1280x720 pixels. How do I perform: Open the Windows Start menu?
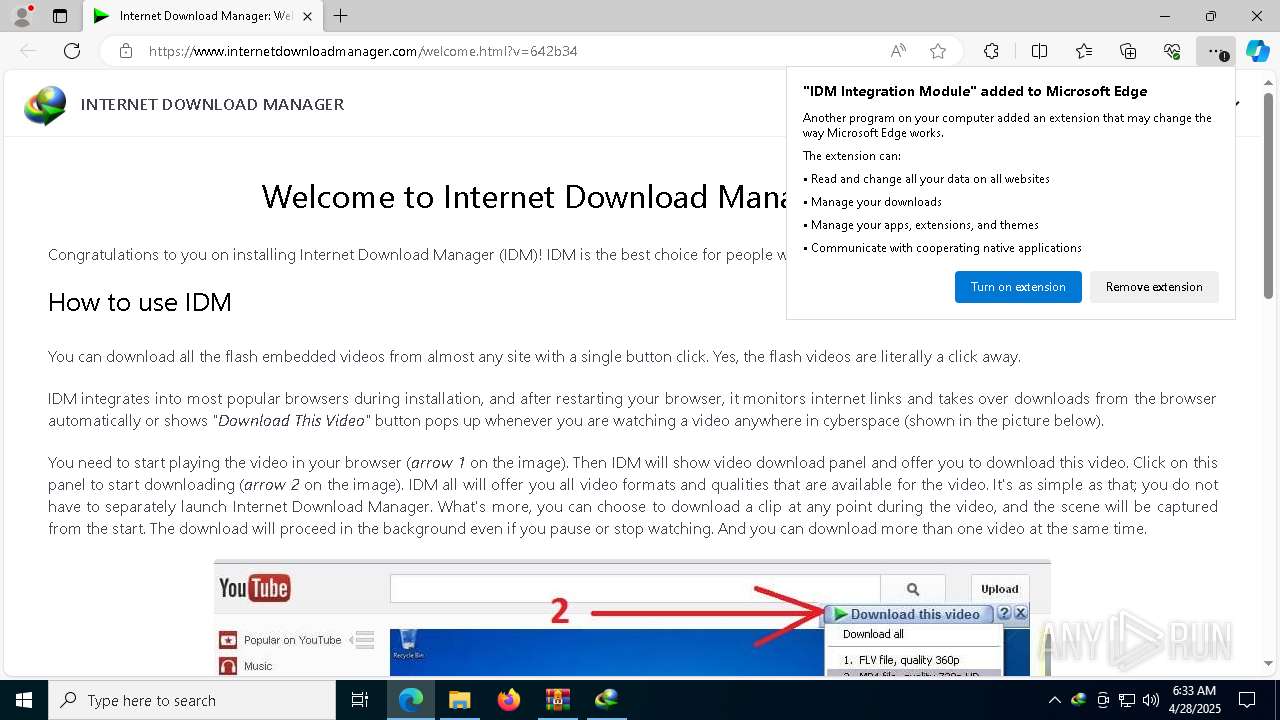pos(24,700)
